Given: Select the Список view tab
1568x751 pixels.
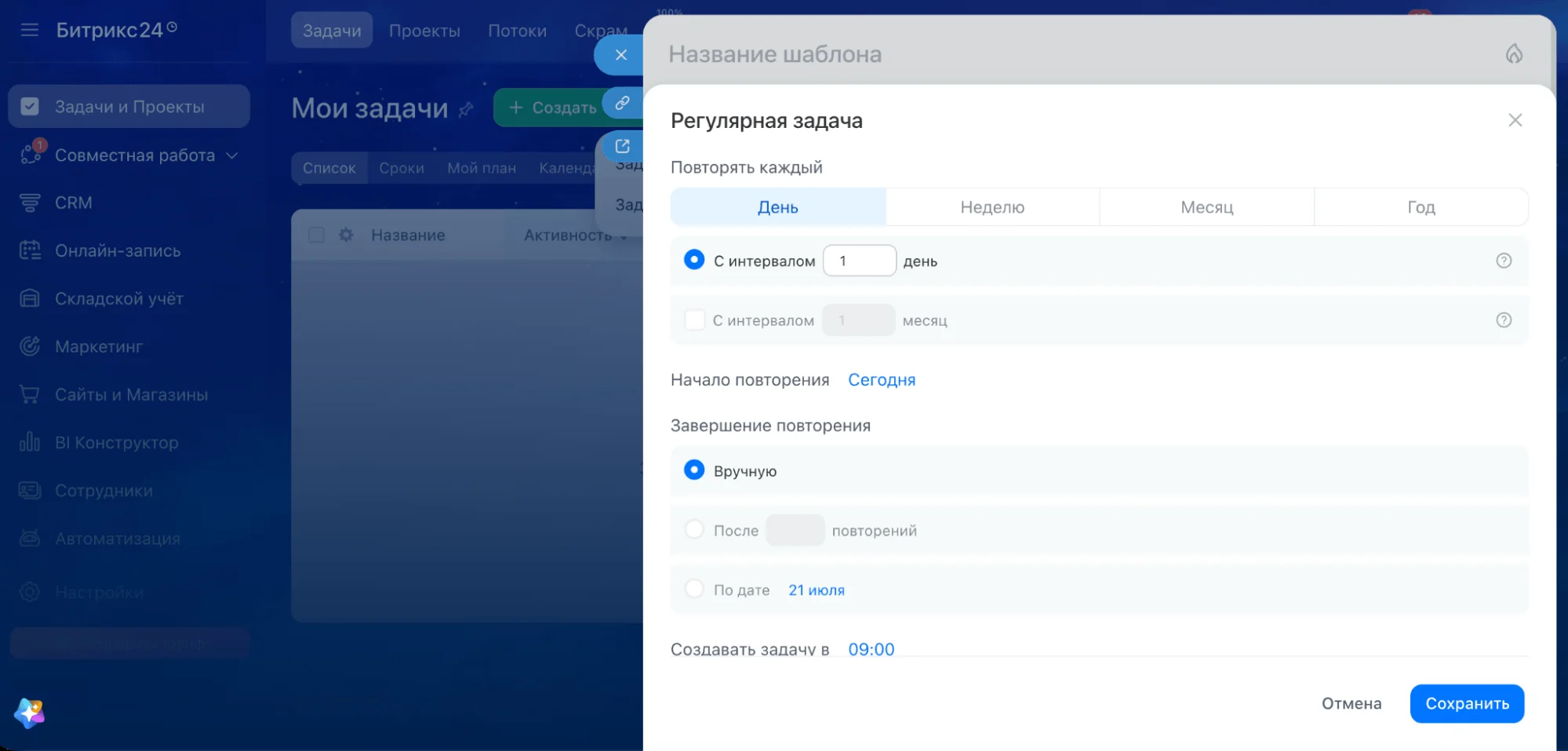Looking at the screenshot, I should tap(329, 168).
